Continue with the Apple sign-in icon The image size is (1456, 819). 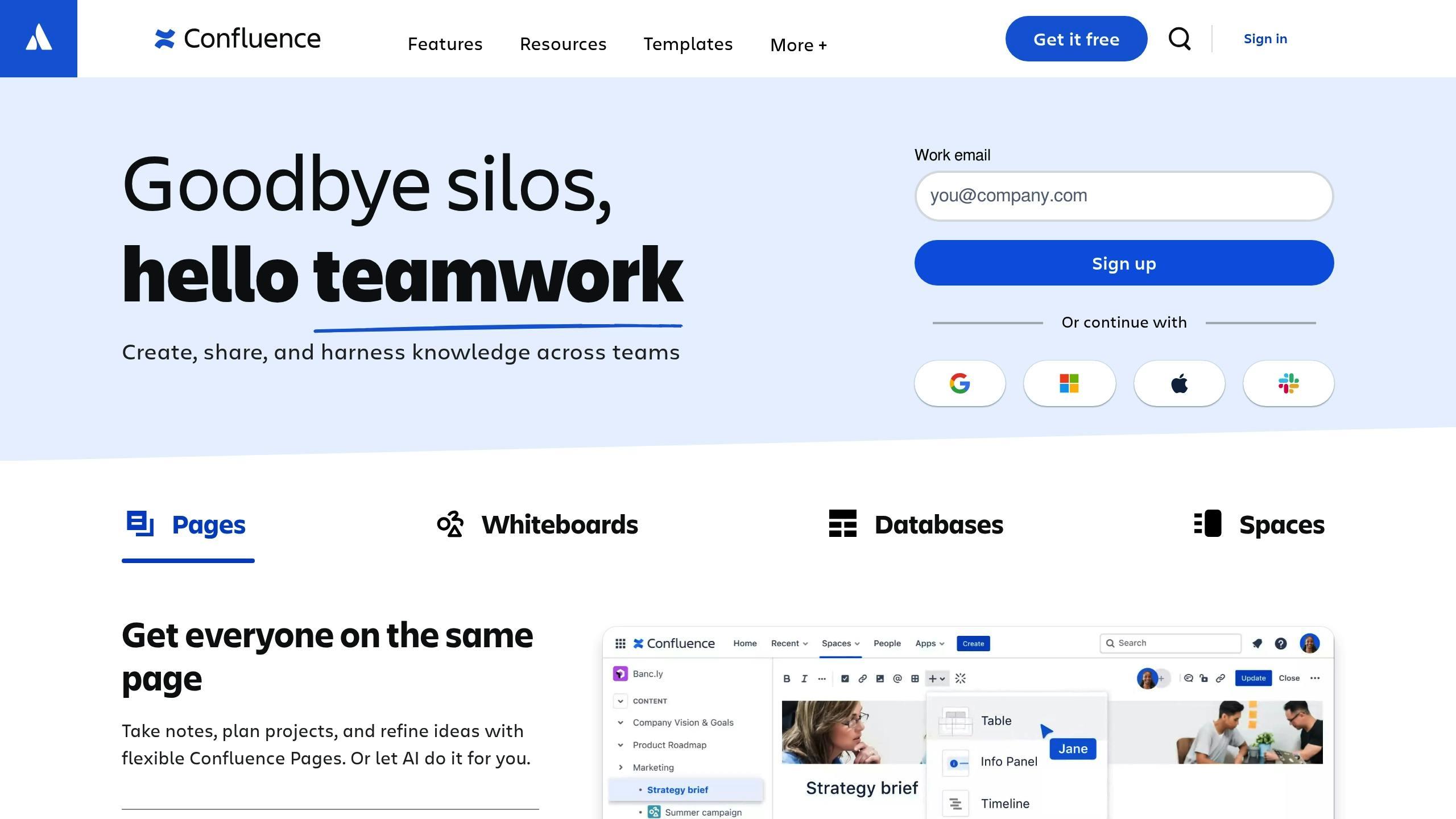tap(1179, 383)
